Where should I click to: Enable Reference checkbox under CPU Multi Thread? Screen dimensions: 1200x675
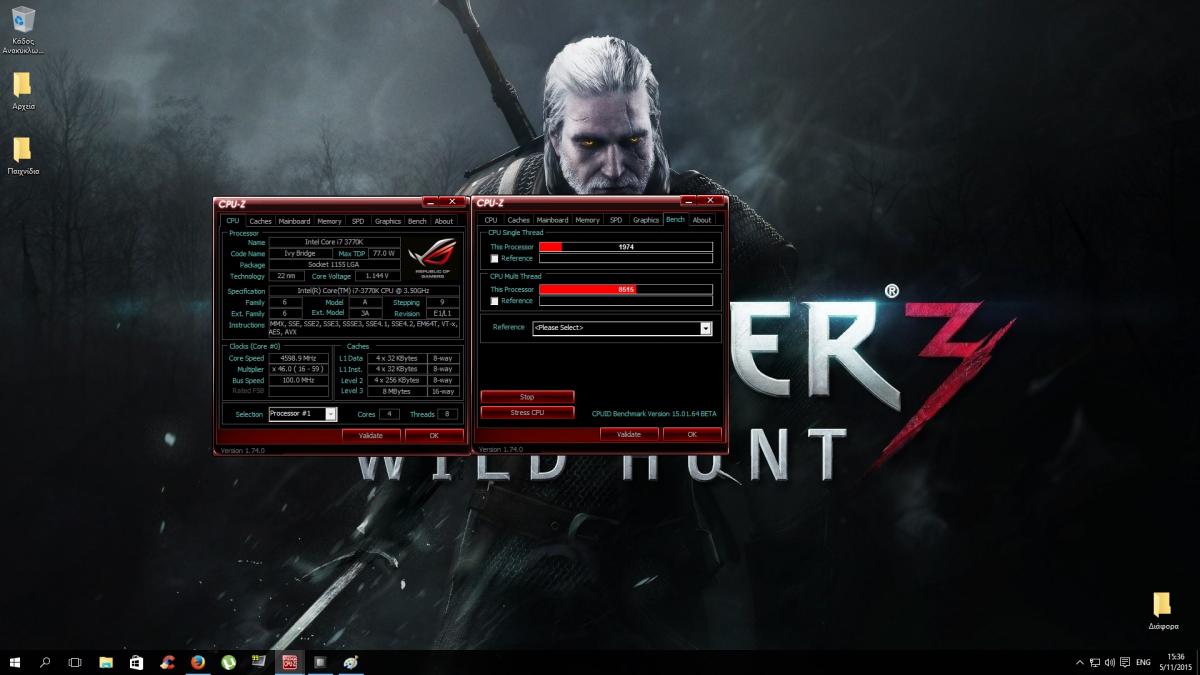pyautogui.click(x=494, y=301)
